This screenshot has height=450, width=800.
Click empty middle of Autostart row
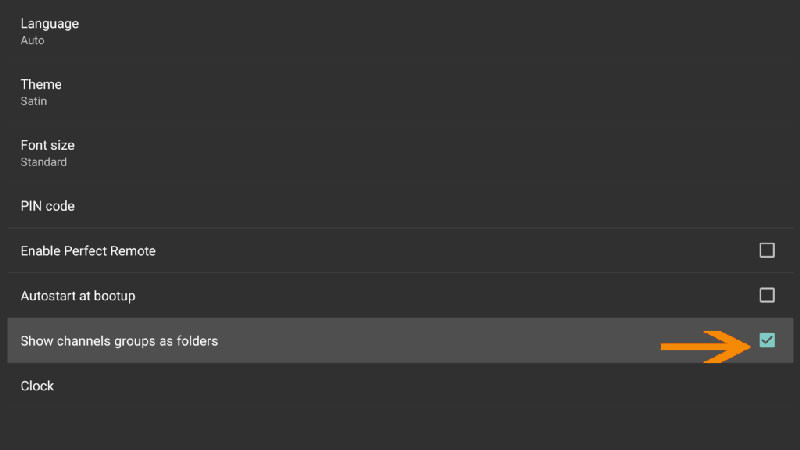(x=450, y=296)
